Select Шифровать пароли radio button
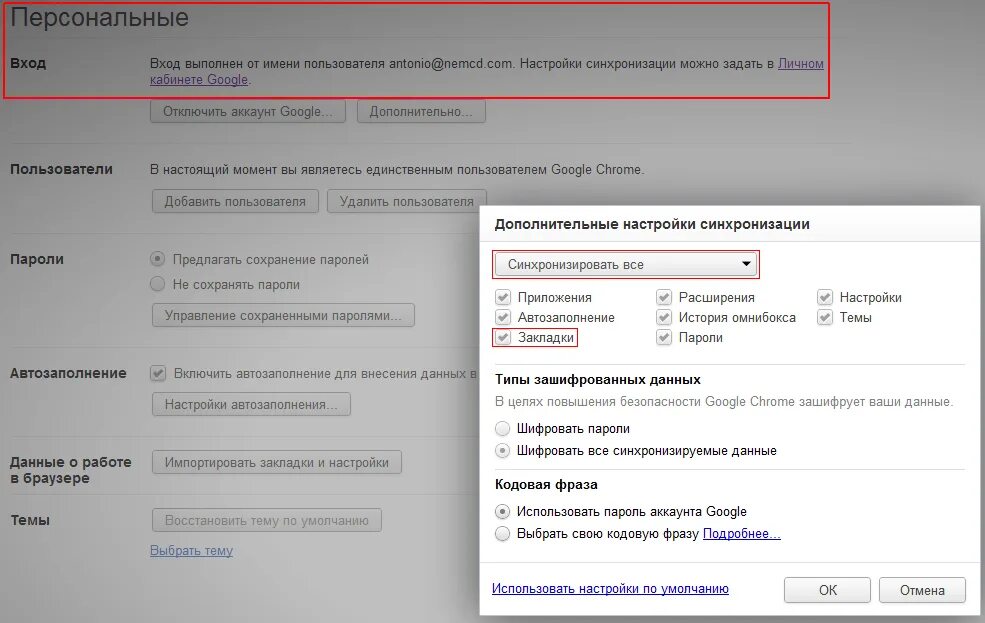The image size is (985, 623). pos(503,429)
